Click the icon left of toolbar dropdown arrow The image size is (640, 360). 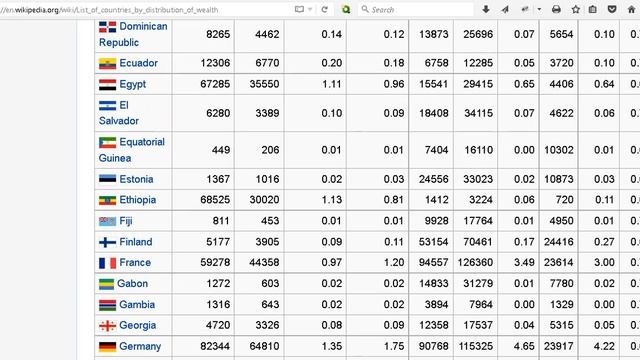525,9
